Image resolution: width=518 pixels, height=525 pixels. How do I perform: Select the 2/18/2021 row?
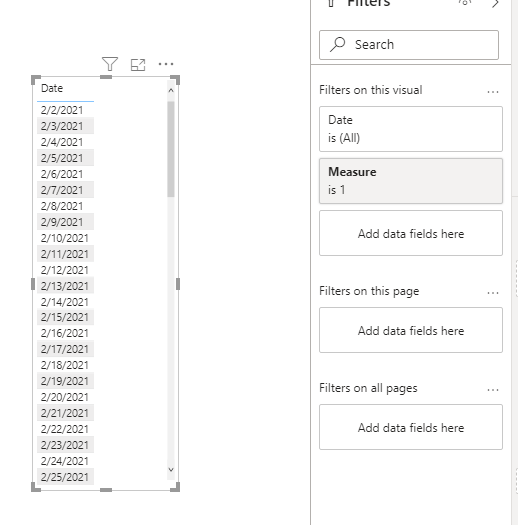point(65,365)
